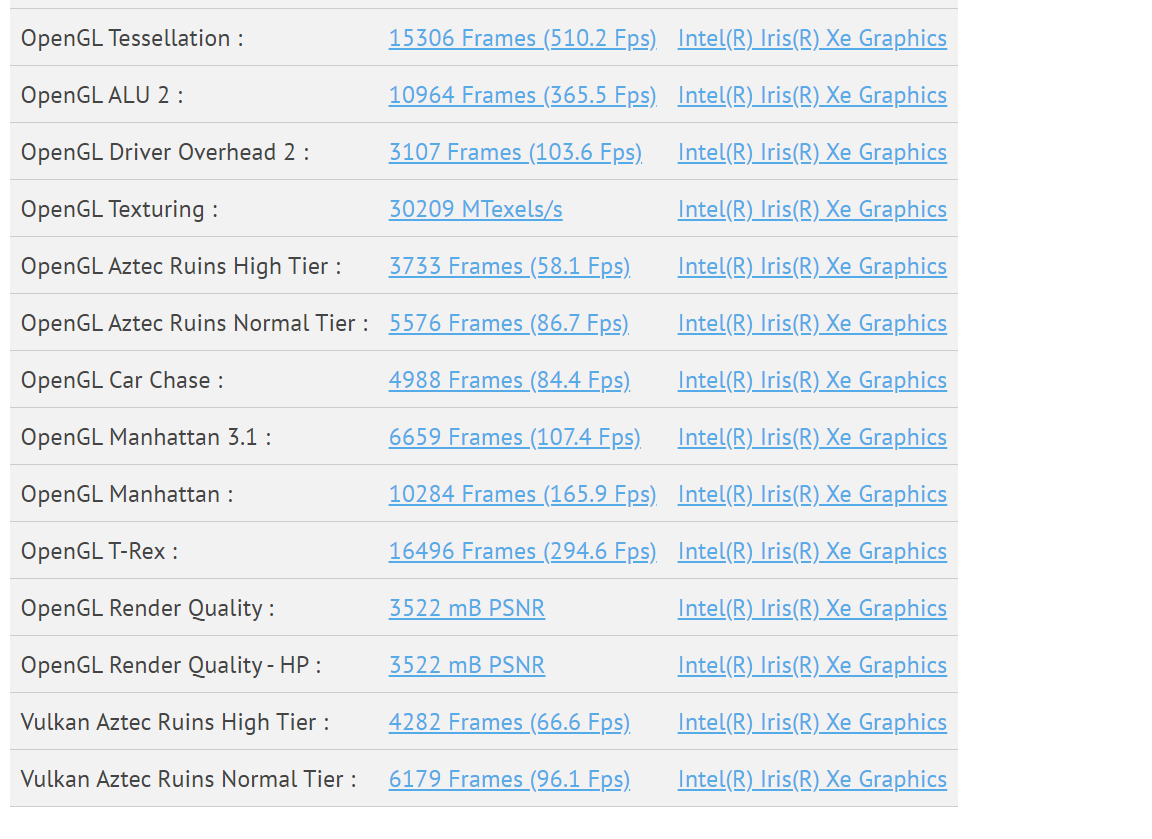Open the 6659 Frames (107.4 Fps) Manhattan 3.1 result
This screenshot has width=1152, height=839.
[514, 437]
